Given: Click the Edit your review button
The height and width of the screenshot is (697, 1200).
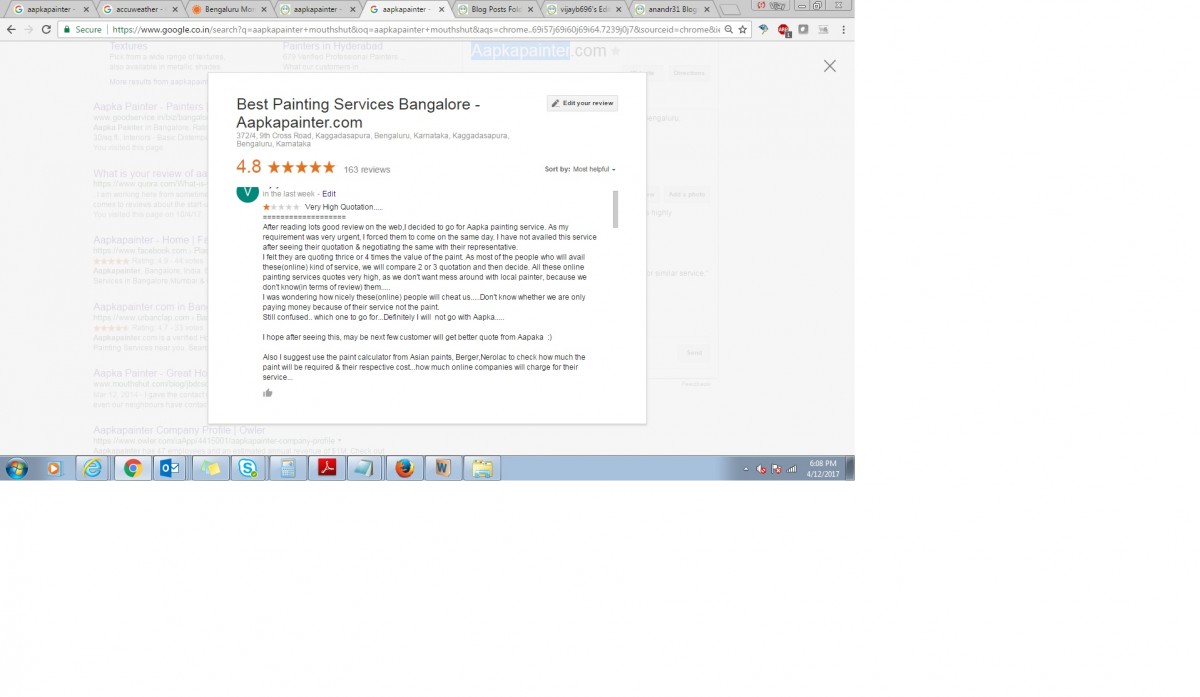Looking at the screenshot, I should pos(582,103).
